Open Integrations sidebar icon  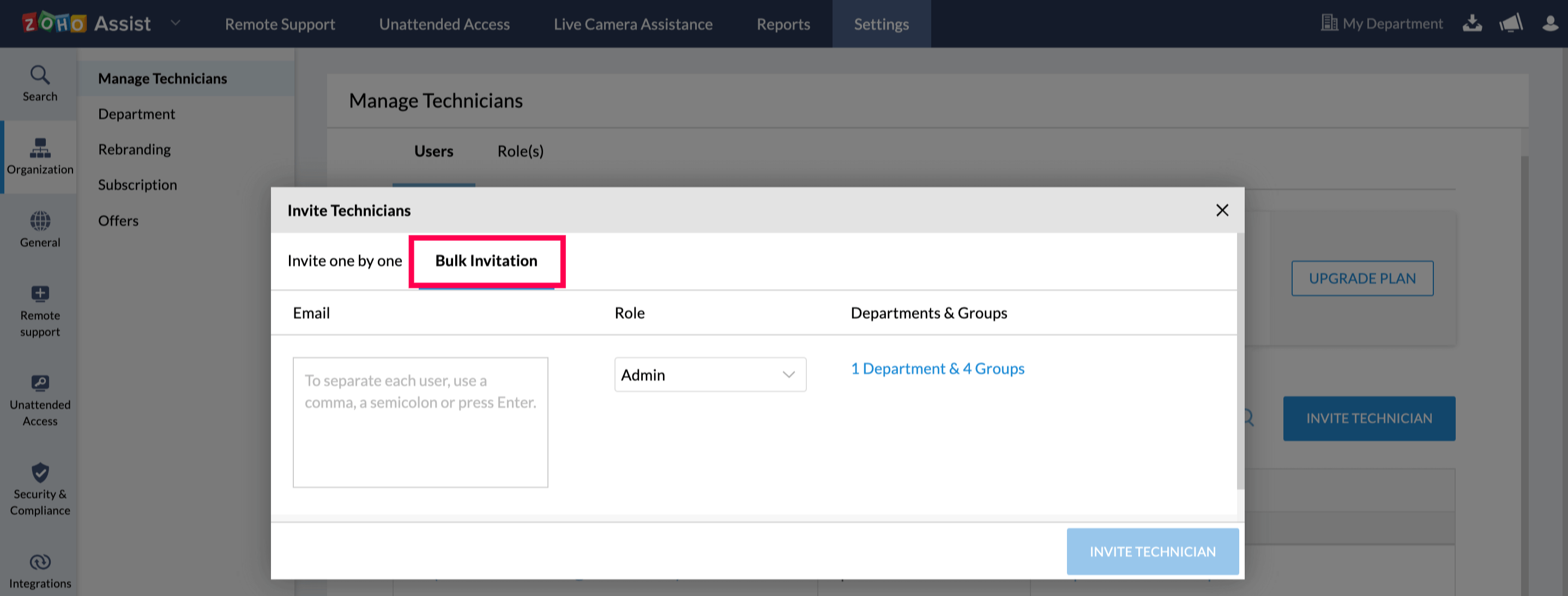pos(40,562)
